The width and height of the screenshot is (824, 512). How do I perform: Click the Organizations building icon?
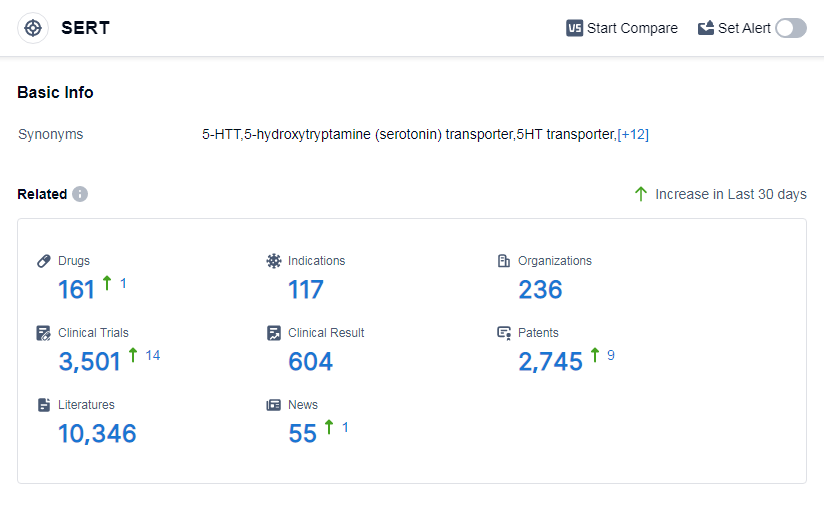[x=504, y=261]
